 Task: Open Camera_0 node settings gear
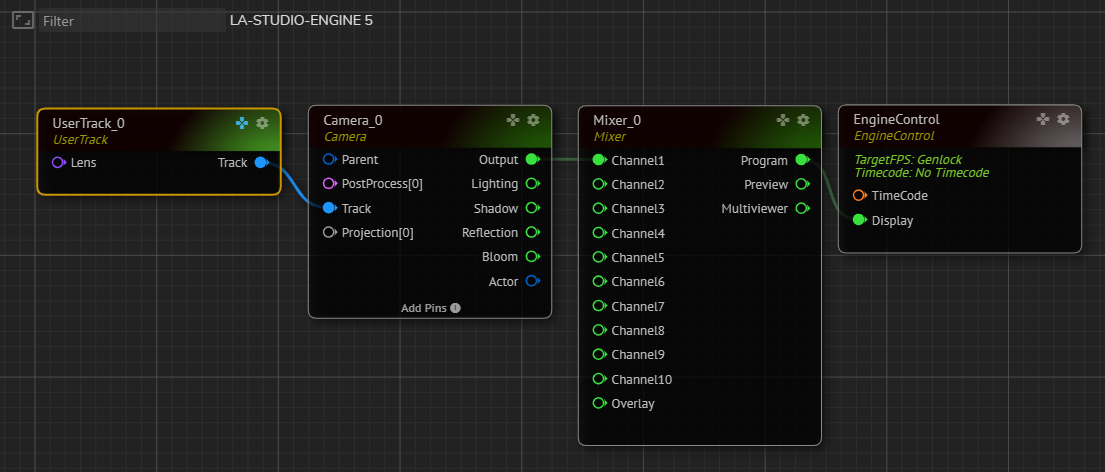pos(533,120)
